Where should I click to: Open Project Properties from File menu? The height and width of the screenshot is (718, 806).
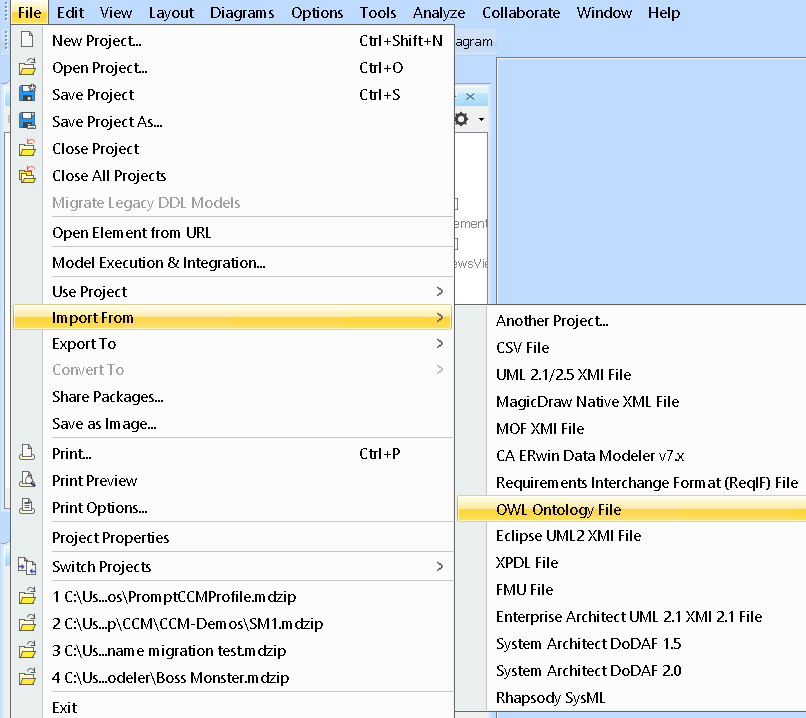click(x=111, y=538)
